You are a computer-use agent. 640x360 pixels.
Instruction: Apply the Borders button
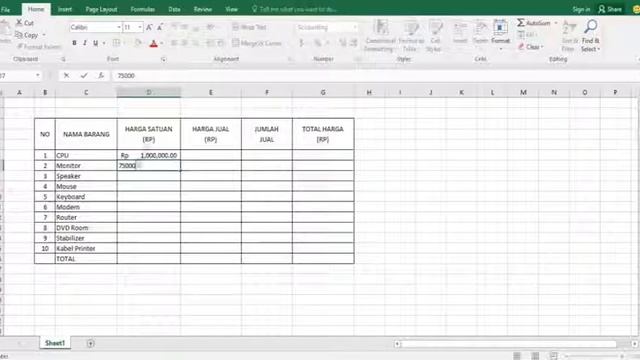(116, 43)
